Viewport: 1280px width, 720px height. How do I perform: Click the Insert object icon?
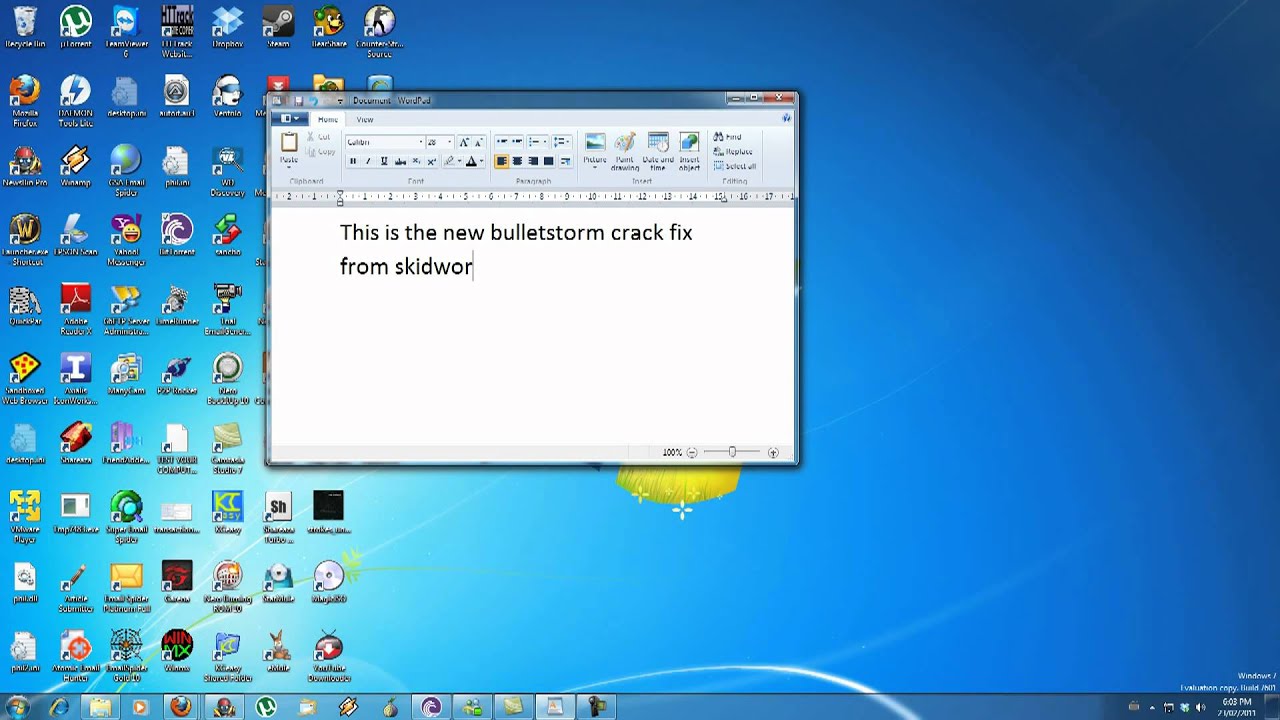(689, 142)
